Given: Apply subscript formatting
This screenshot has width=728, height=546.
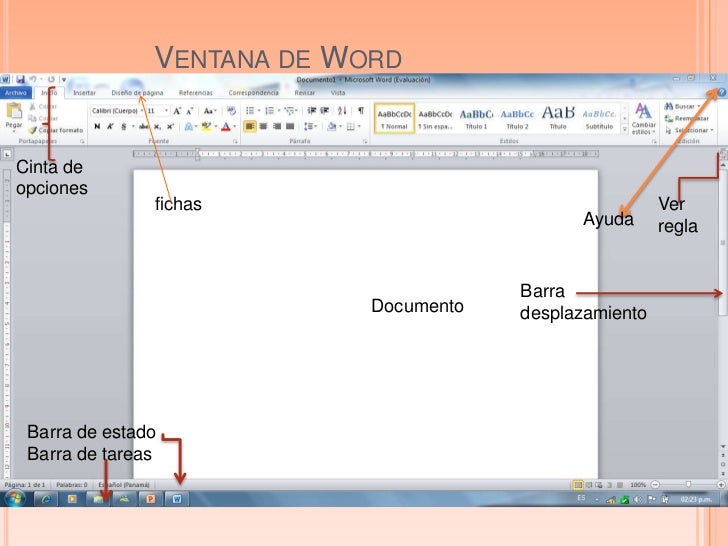Looking at the screenshot, I should coord(157,126).
